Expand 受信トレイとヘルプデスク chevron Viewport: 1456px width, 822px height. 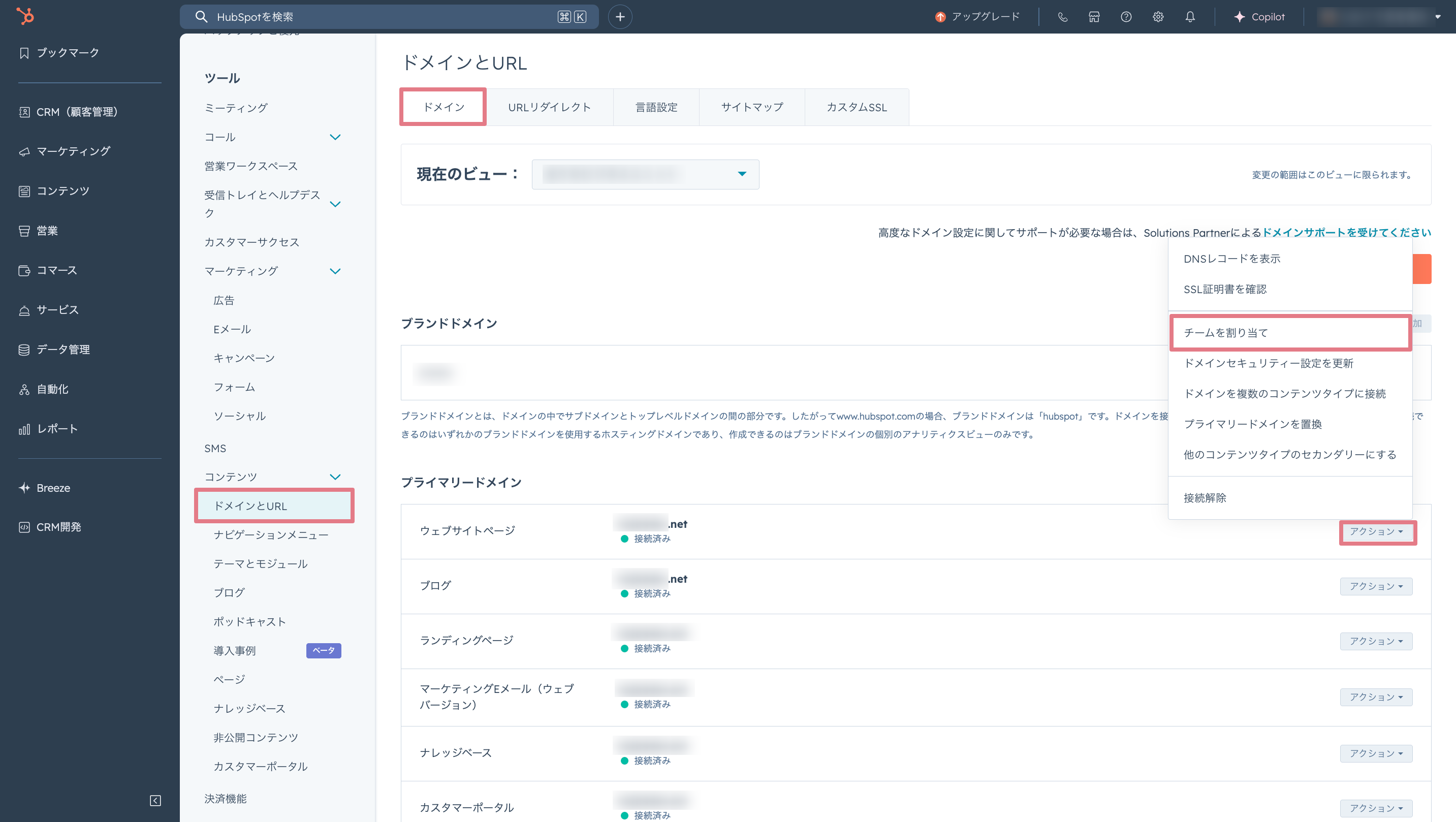[x=335, y=204]
